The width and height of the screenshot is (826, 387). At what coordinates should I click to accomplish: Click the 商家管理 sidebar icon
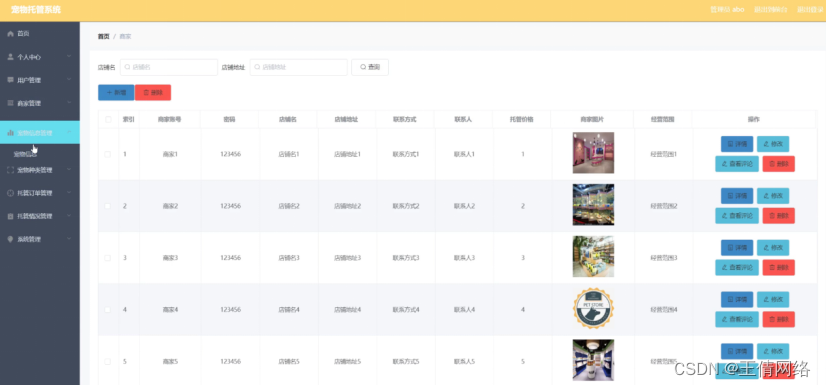pos(10,103)
